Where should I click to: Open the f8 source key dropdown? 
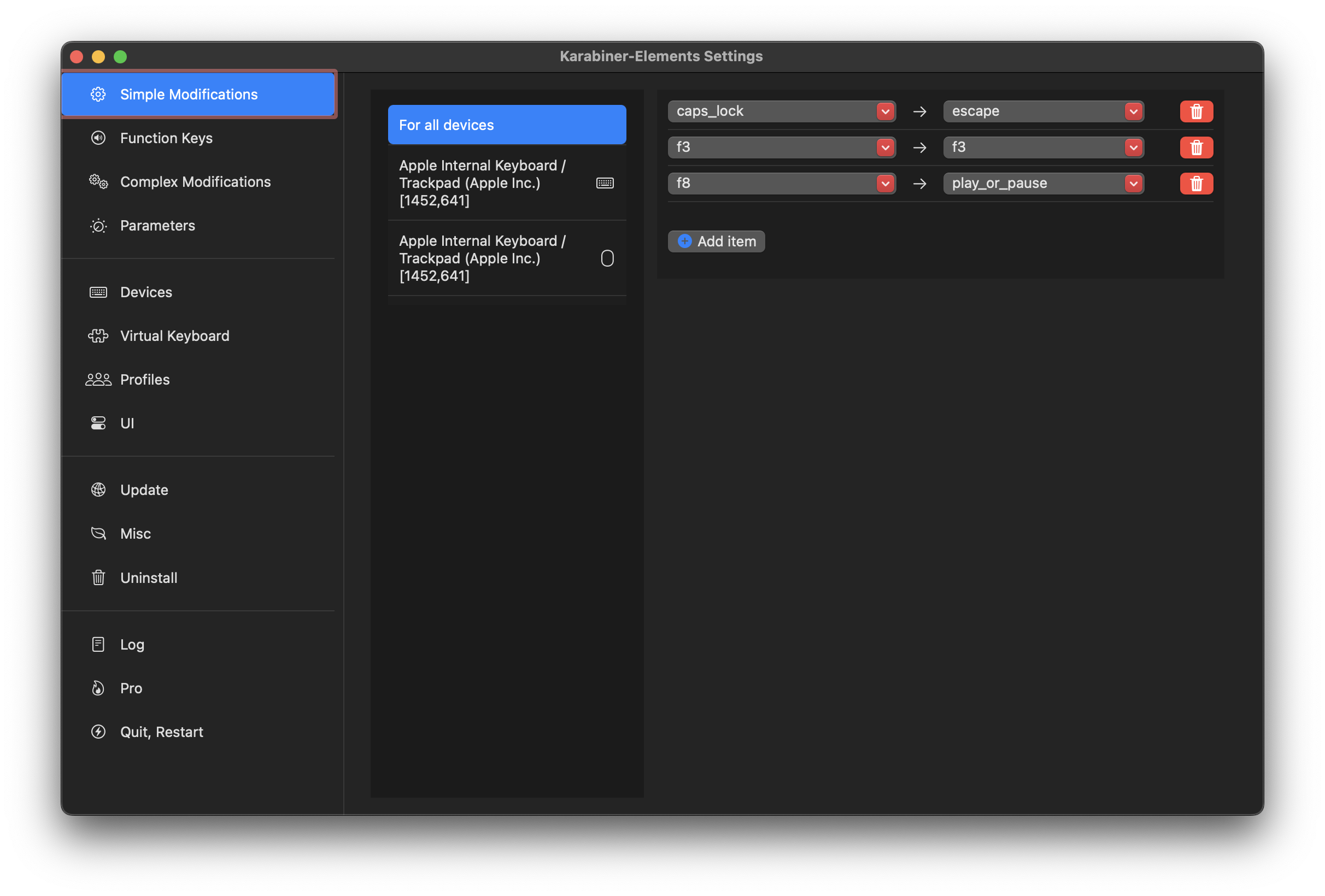[x=885, y=184]
